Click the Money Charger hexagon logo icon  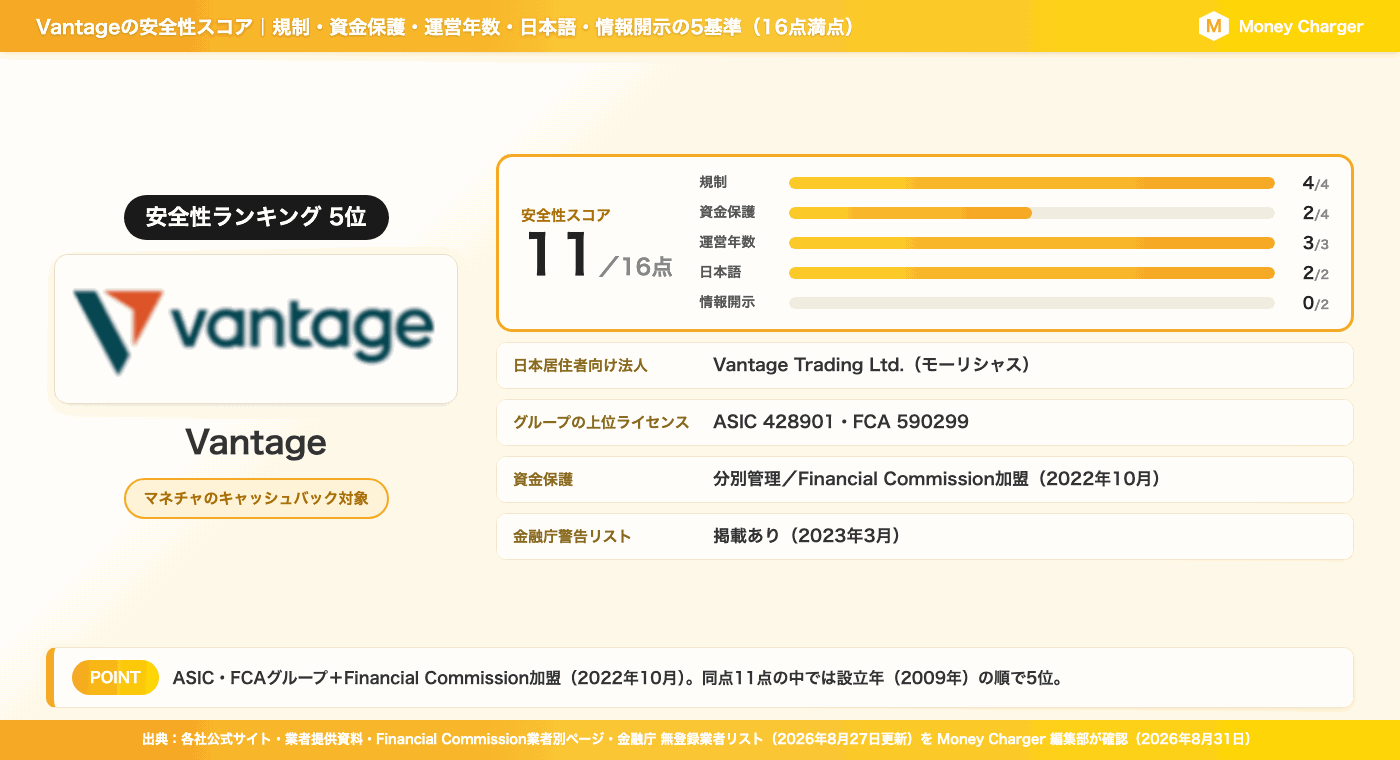pyautogui.click(x=1213, y=27)
